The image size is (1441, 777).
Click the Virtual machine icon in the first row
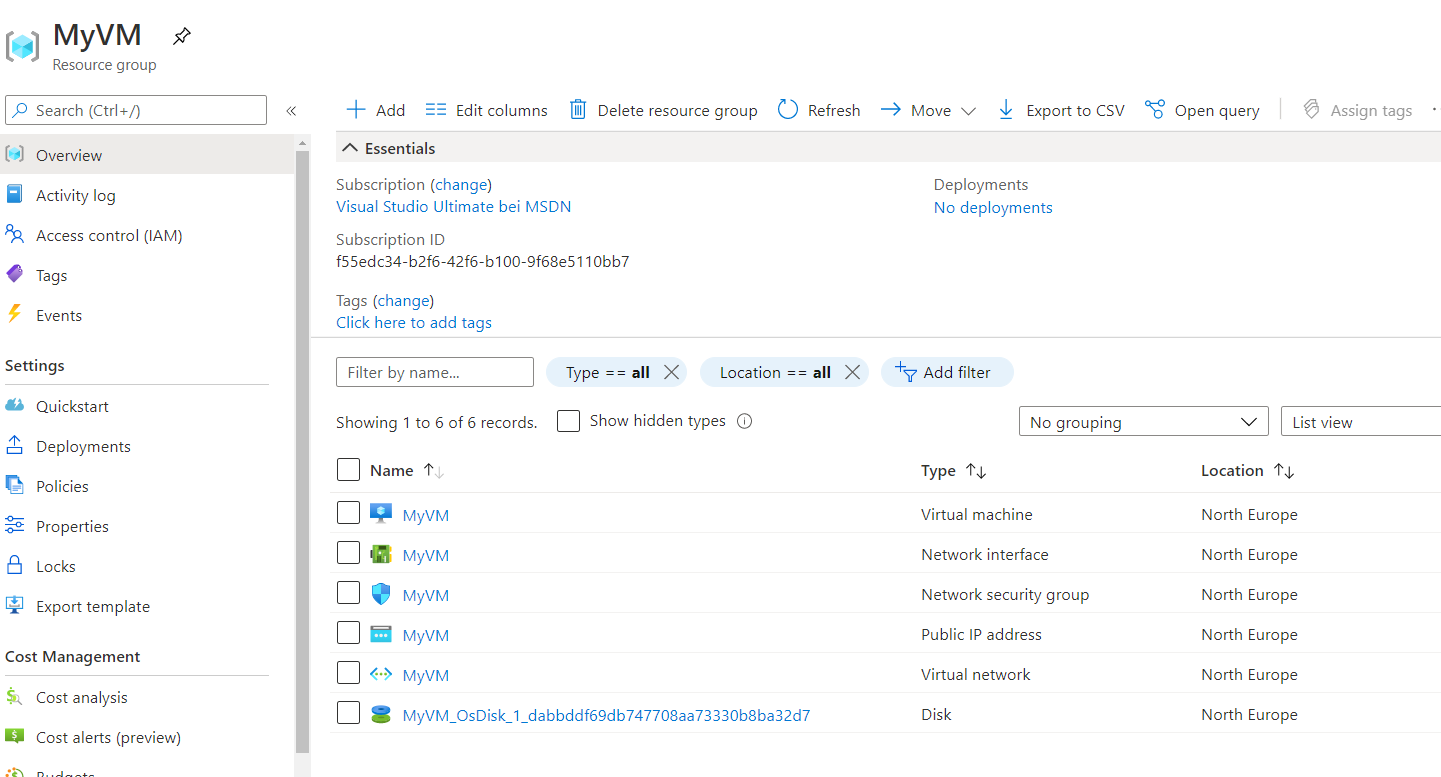[381, 513]
